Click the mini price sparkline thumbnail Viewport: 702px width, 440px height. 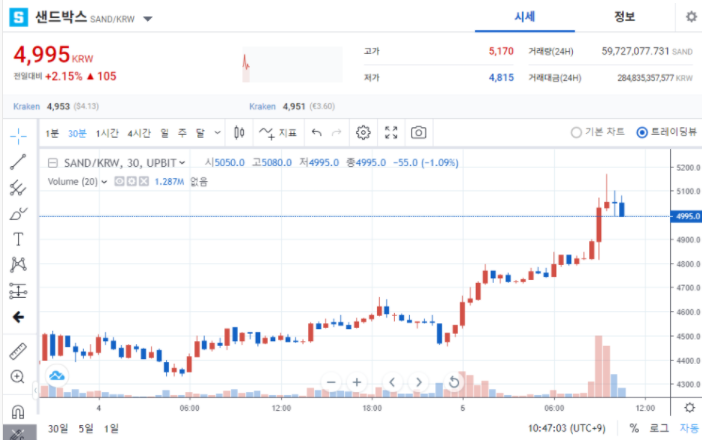tap(292, 64)
